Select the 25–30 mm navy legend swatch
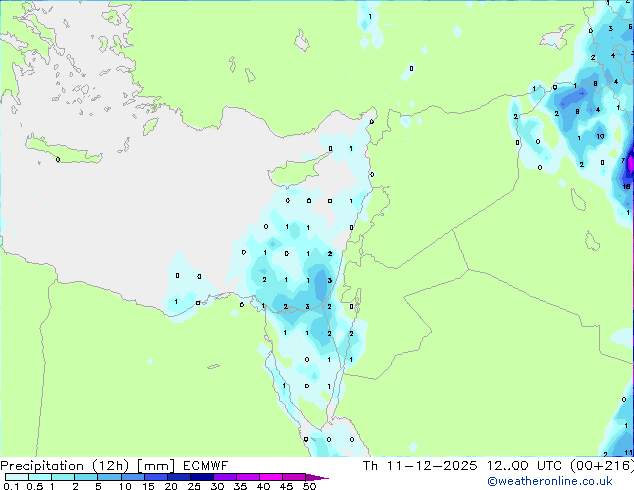Image resolution: width=634 pixels, height=490 pixels. 202,477
